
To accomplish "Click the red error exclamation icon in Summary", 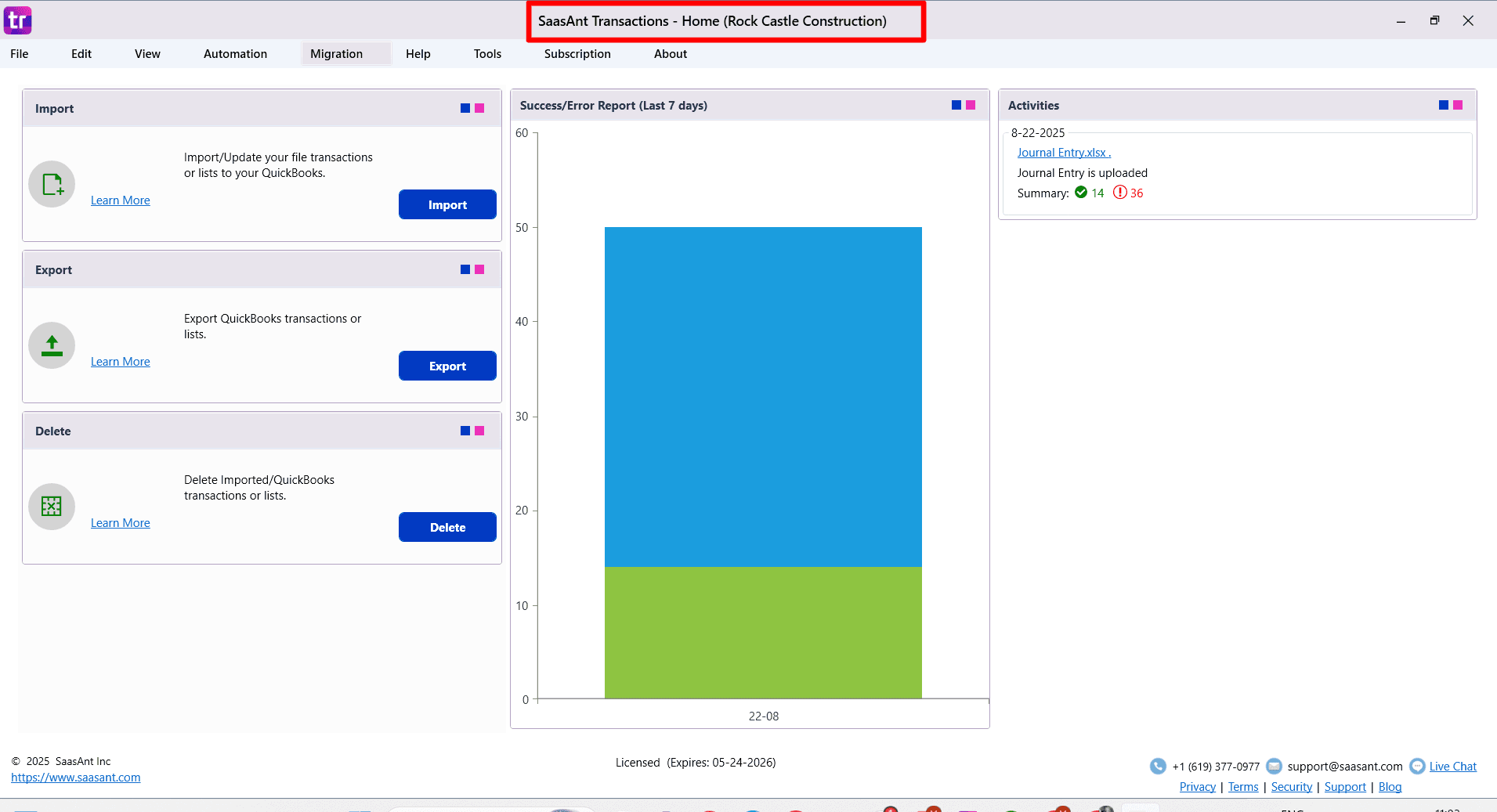I will pos(1119,193).
